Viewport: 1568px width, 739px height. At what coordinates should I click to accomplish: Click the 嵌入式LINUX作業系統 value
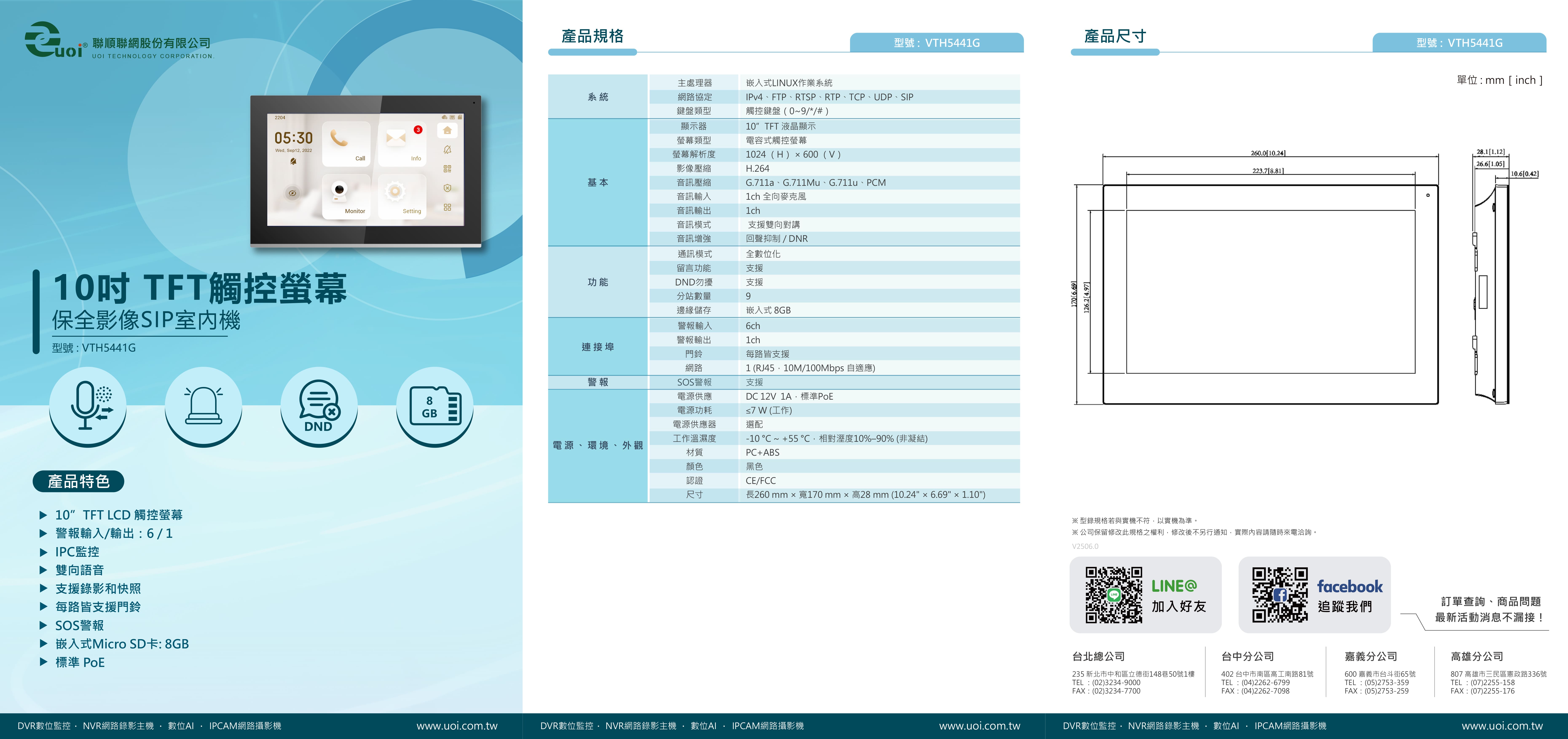(789, 83)
